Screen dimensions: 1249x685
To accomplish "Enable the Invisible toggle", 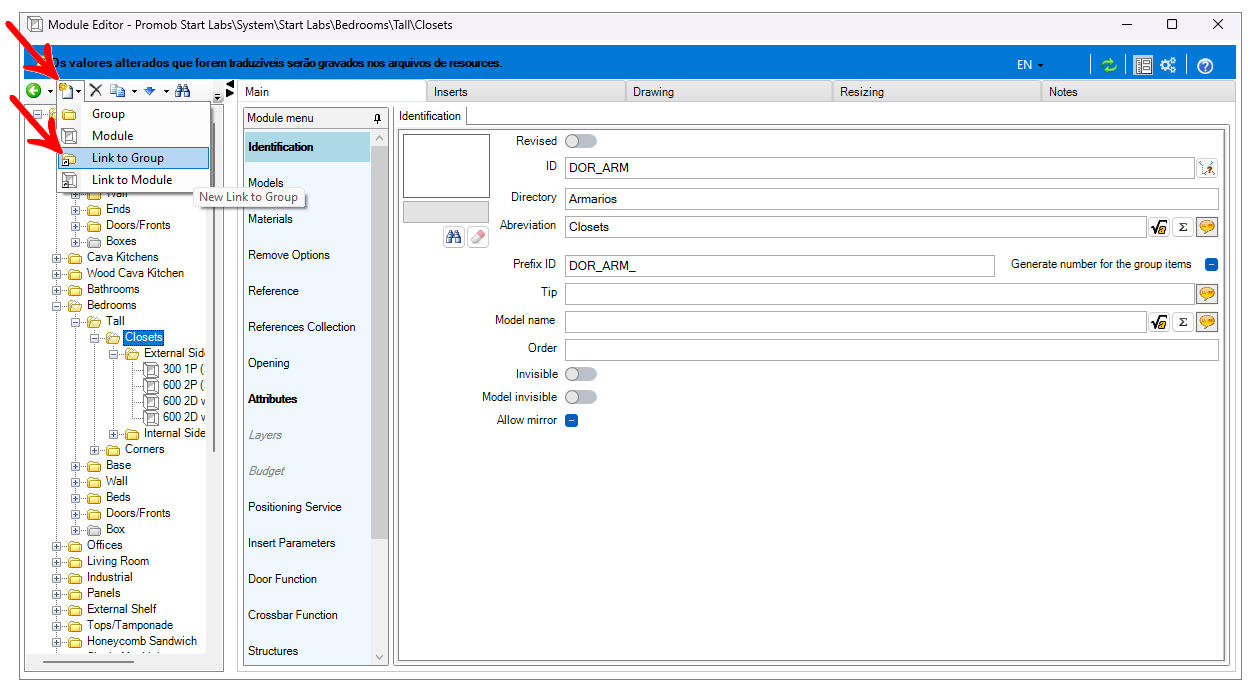I will coord(580,374).
